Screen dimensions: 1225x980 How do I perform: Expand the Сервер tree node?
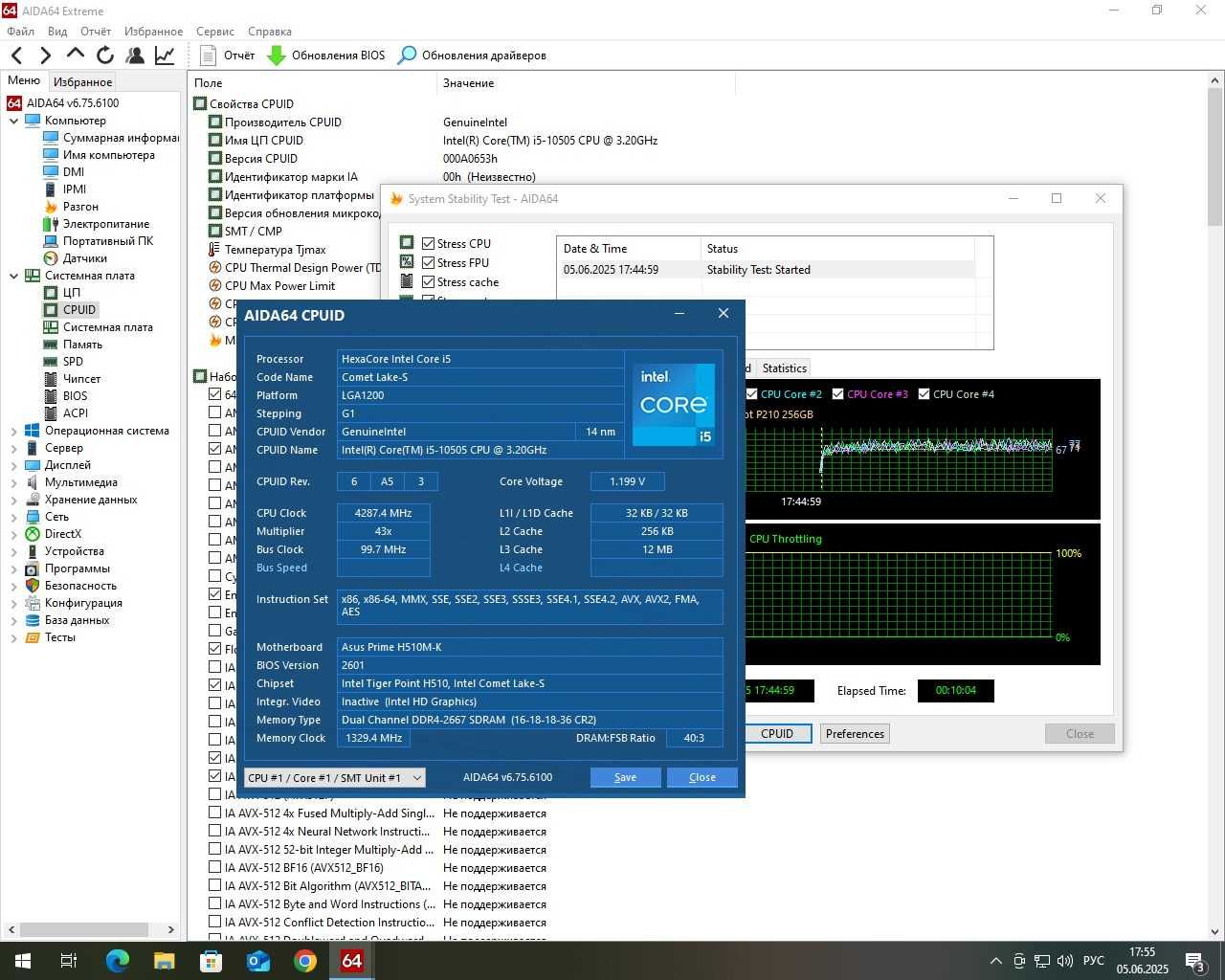point(13,448)
